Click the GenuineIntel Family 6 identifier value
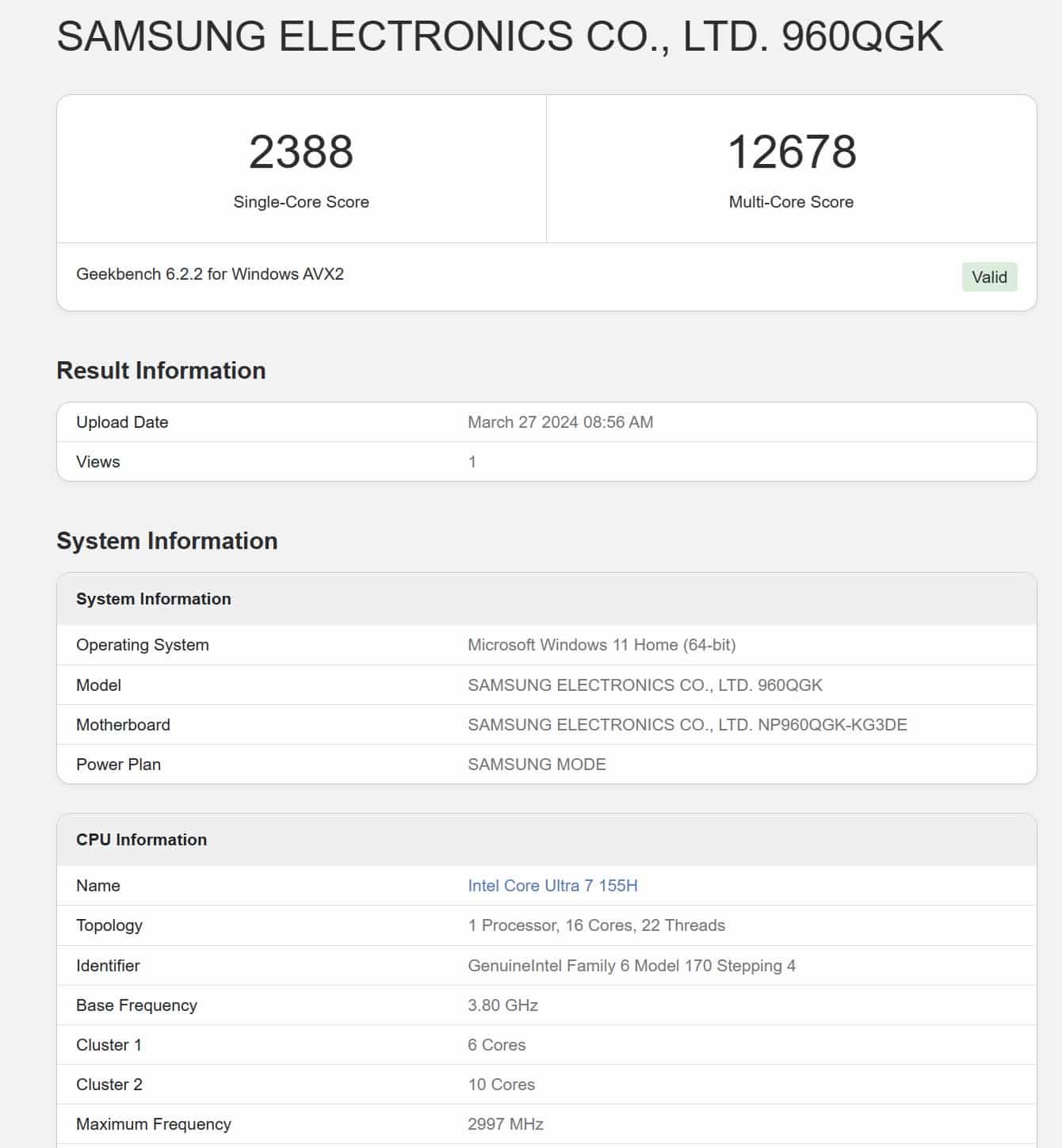The width and height of the screenshot is (1062, 1148). 632,965
